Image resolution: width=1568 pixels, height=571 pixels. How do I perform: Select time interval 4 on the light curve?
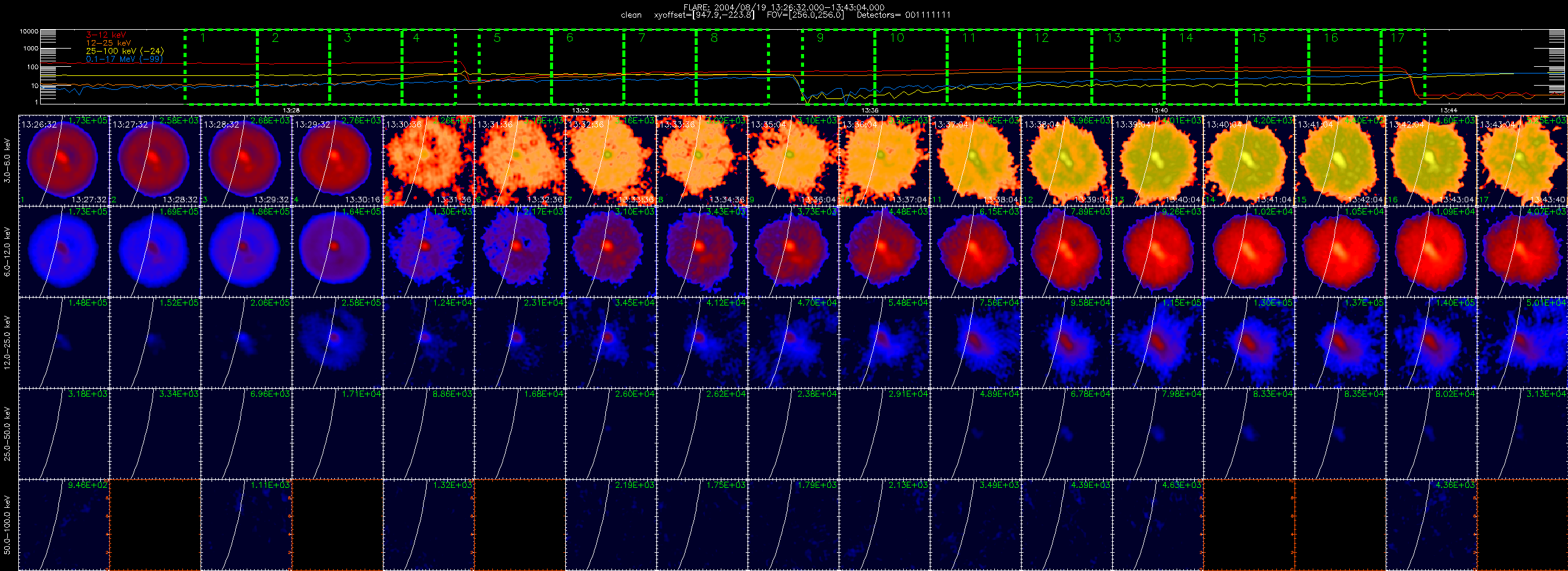pyautogui.click(x=429, y=66)
